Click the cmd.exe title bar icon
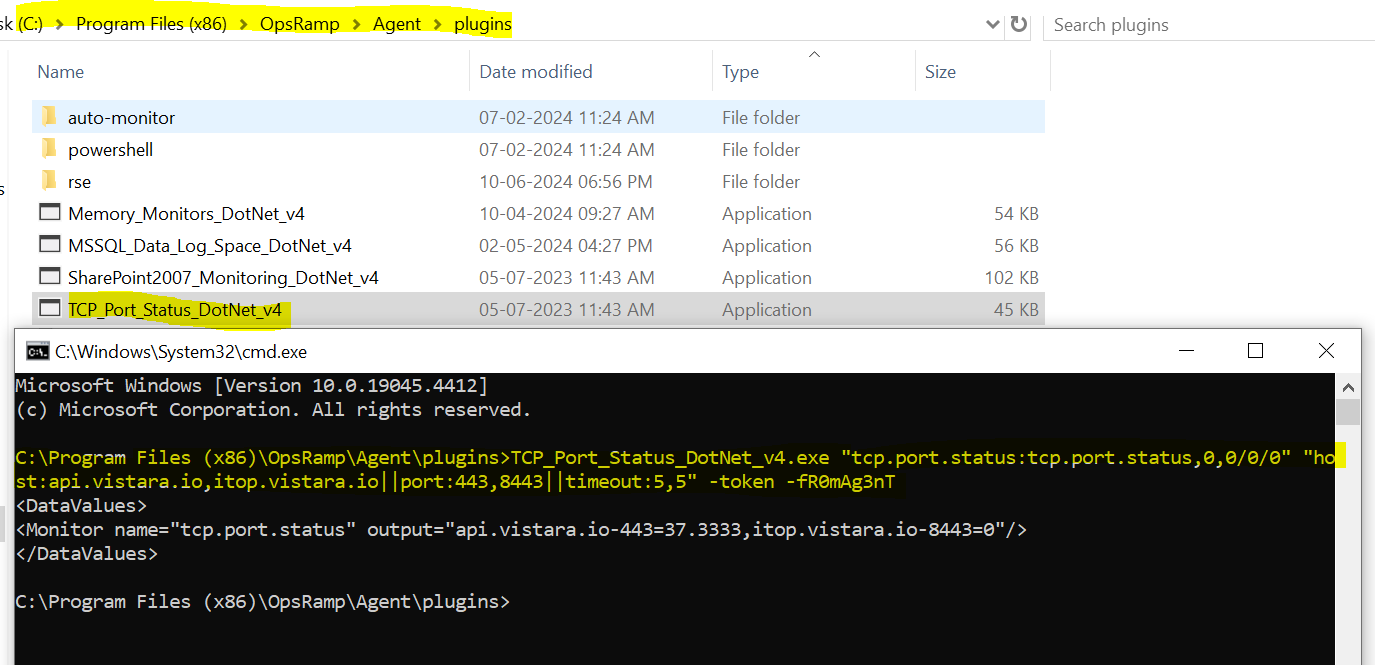 click(37, 351)
